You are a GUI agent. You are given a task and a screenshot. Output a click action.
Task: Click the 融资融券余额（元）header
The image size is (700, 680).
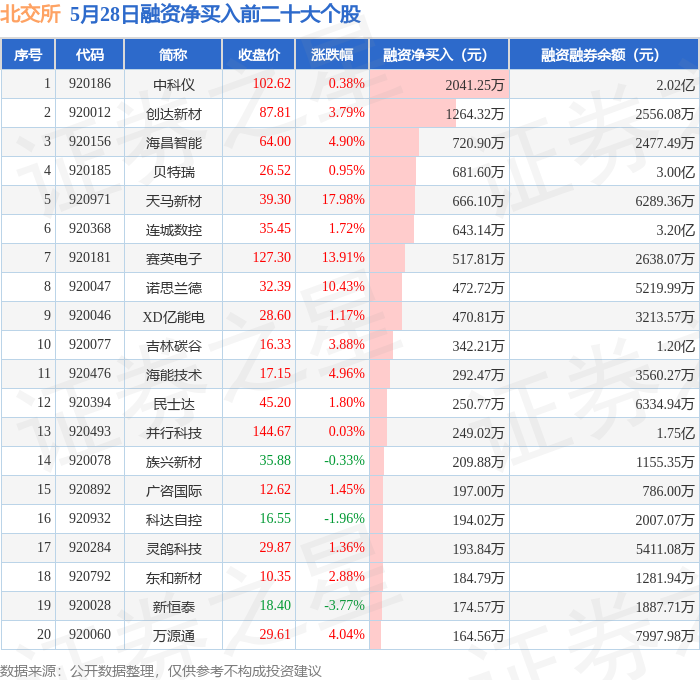(604, 54)
